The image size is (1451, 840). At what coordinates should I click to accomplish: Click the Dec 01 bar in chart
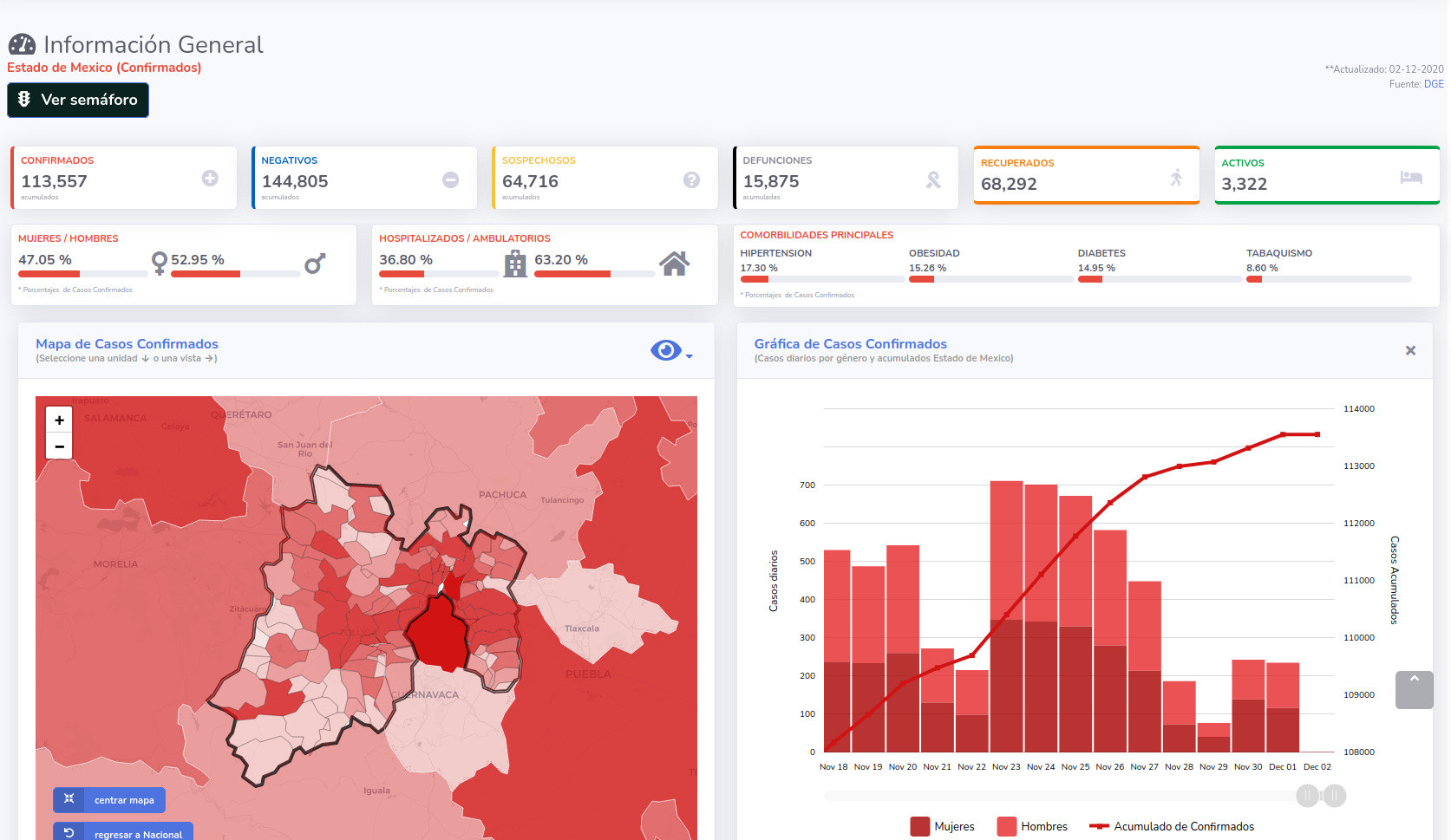pyautogui.click(x=1283, y=707)
